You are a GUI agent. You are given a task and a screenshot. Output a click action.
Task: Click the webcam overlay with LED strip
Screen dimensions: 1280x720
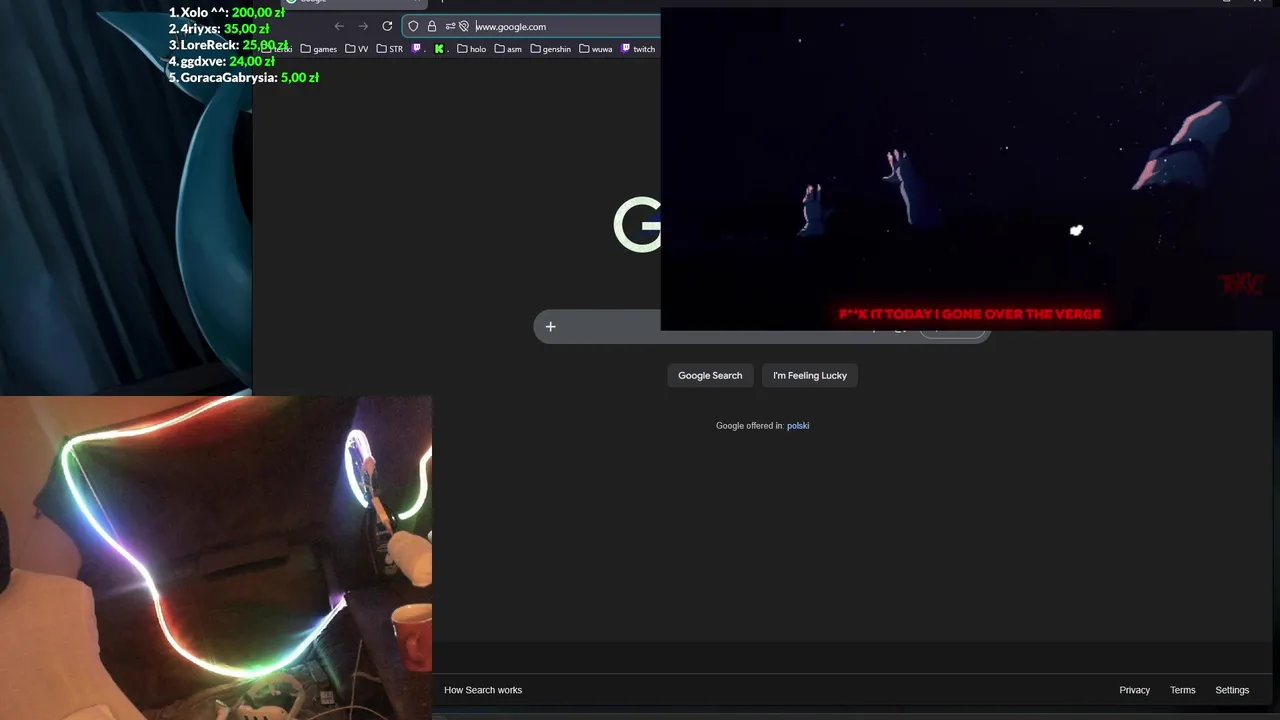(x=216, y=557)
